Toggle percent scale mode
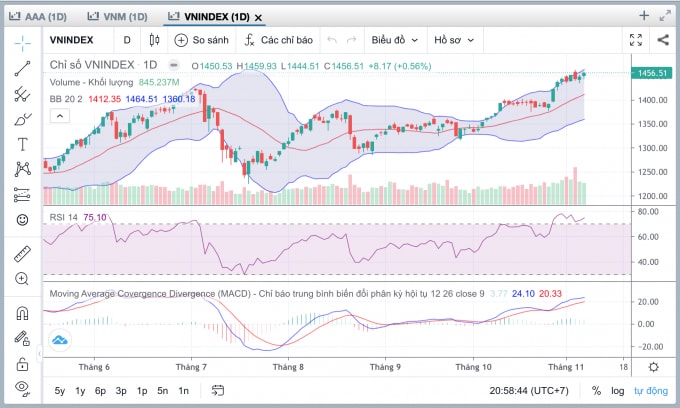This screenshot has height=408, width=680. [596, 391]
